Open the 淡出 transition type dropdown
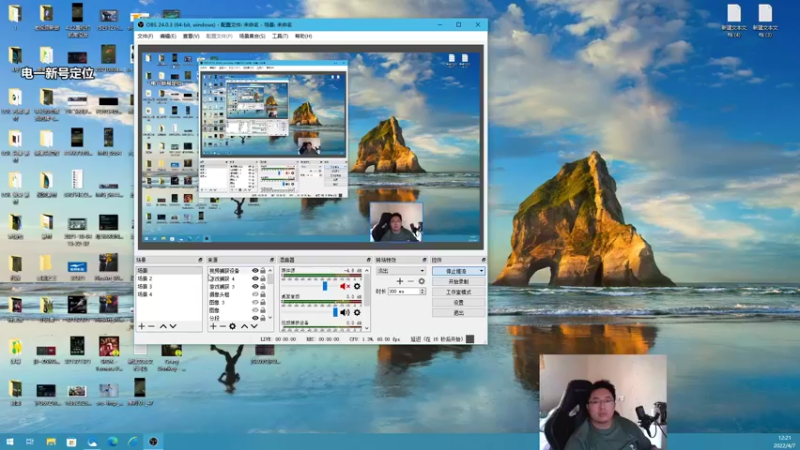This screenshot has width=800, height=450. tap(401, 271)
